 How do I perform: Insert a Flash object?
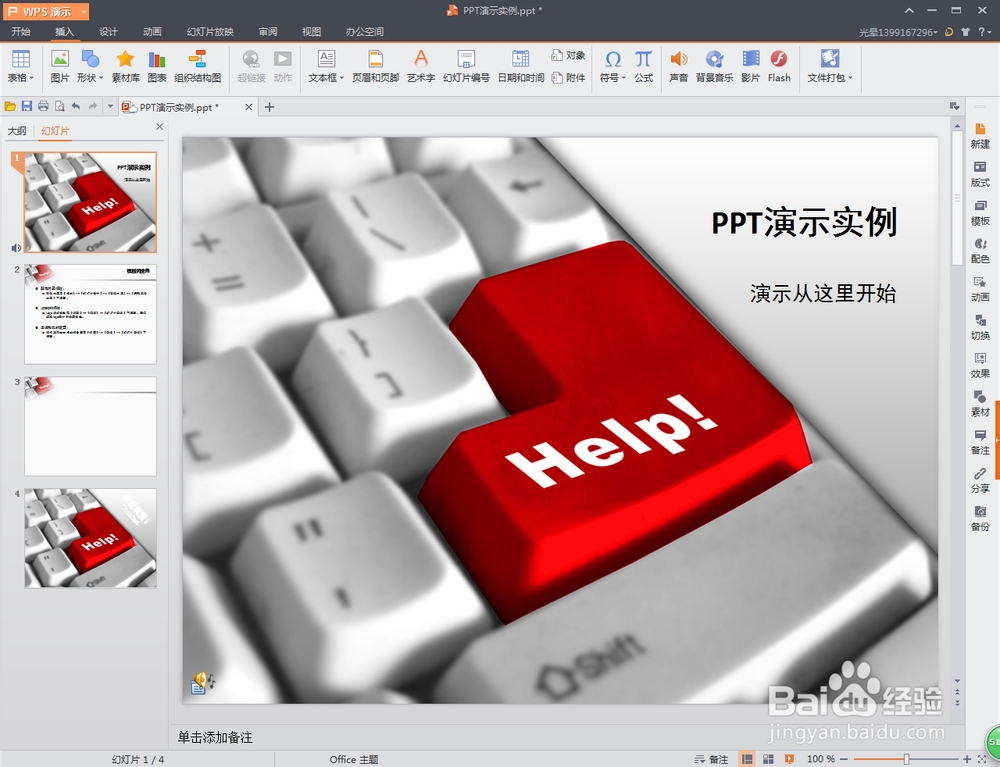tap(779, 66)
